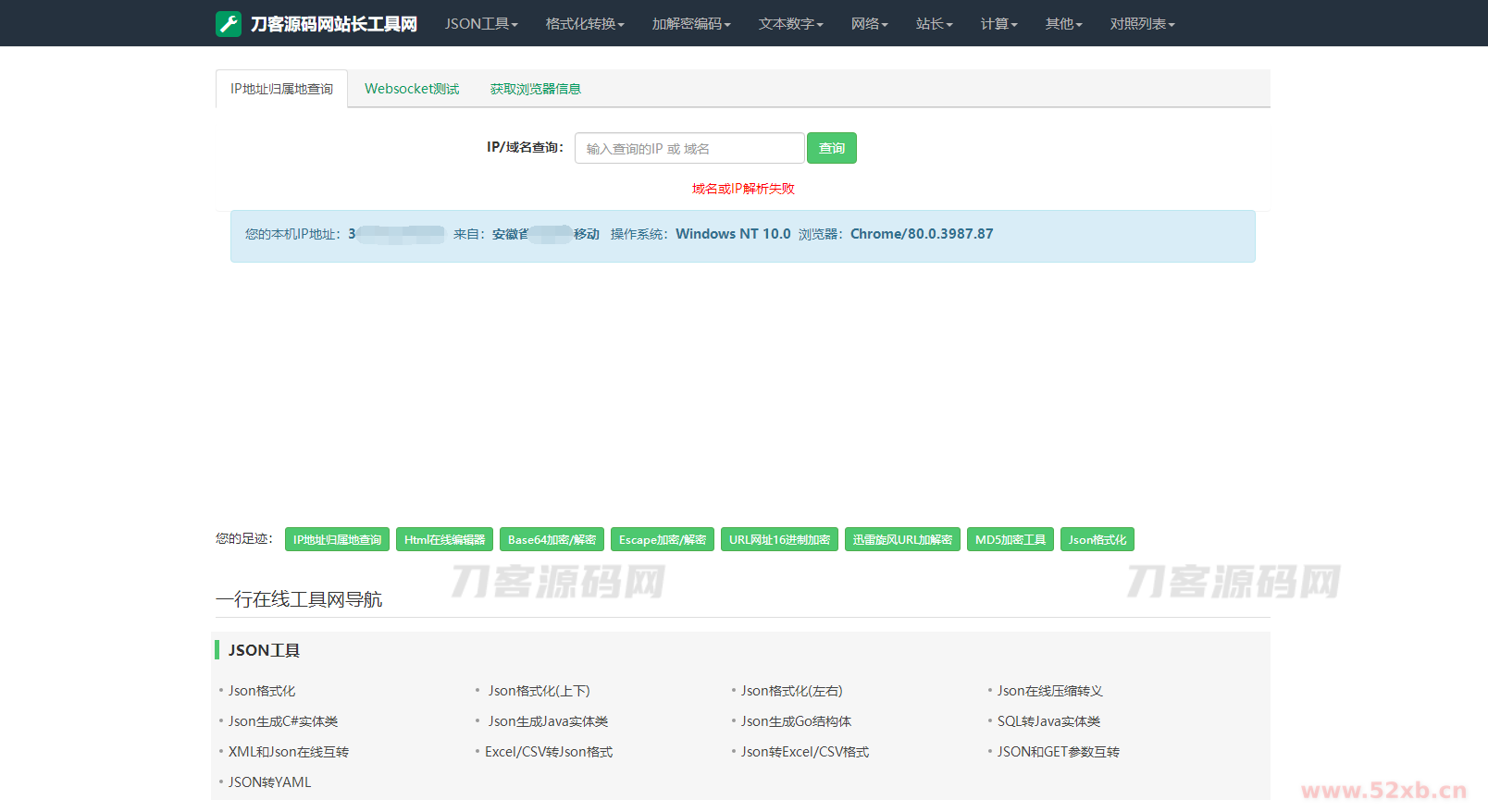Switch to the Websocket测试 tab
The height and width of the screenshot is (812, 1488).
tap(412, 89)
